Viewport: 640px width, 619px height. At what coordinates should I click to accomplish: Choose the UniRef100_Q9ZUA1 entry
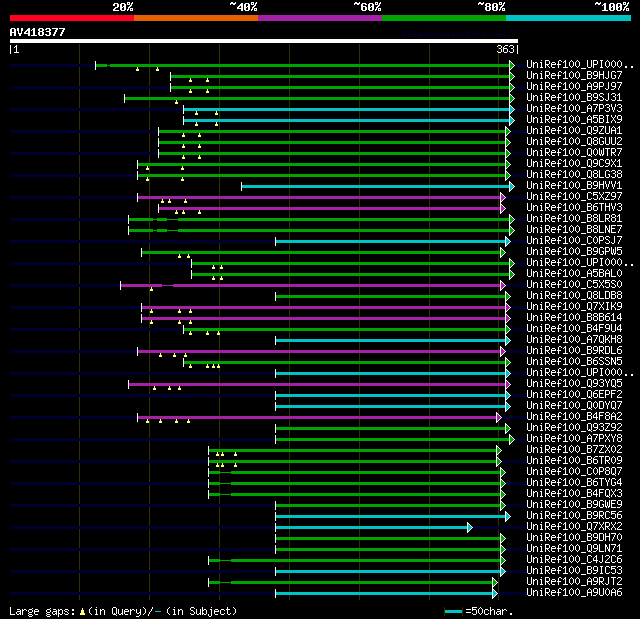click(x=574, y=131)
